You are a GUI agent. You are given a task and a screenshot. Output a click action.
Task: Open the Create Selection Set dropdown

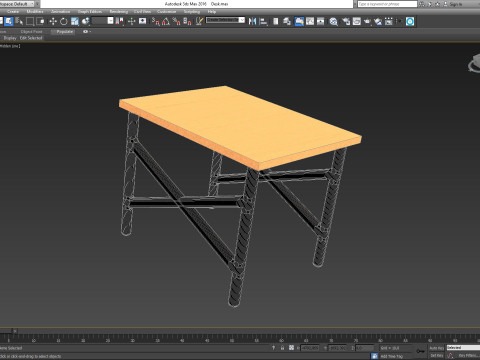pyautogui.click(x=225, y=20)
